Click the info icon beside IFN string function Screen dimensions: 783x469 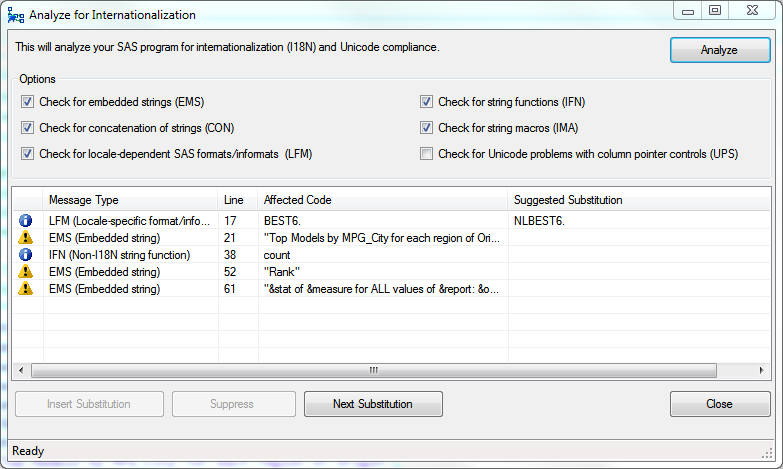coord(26,254)
